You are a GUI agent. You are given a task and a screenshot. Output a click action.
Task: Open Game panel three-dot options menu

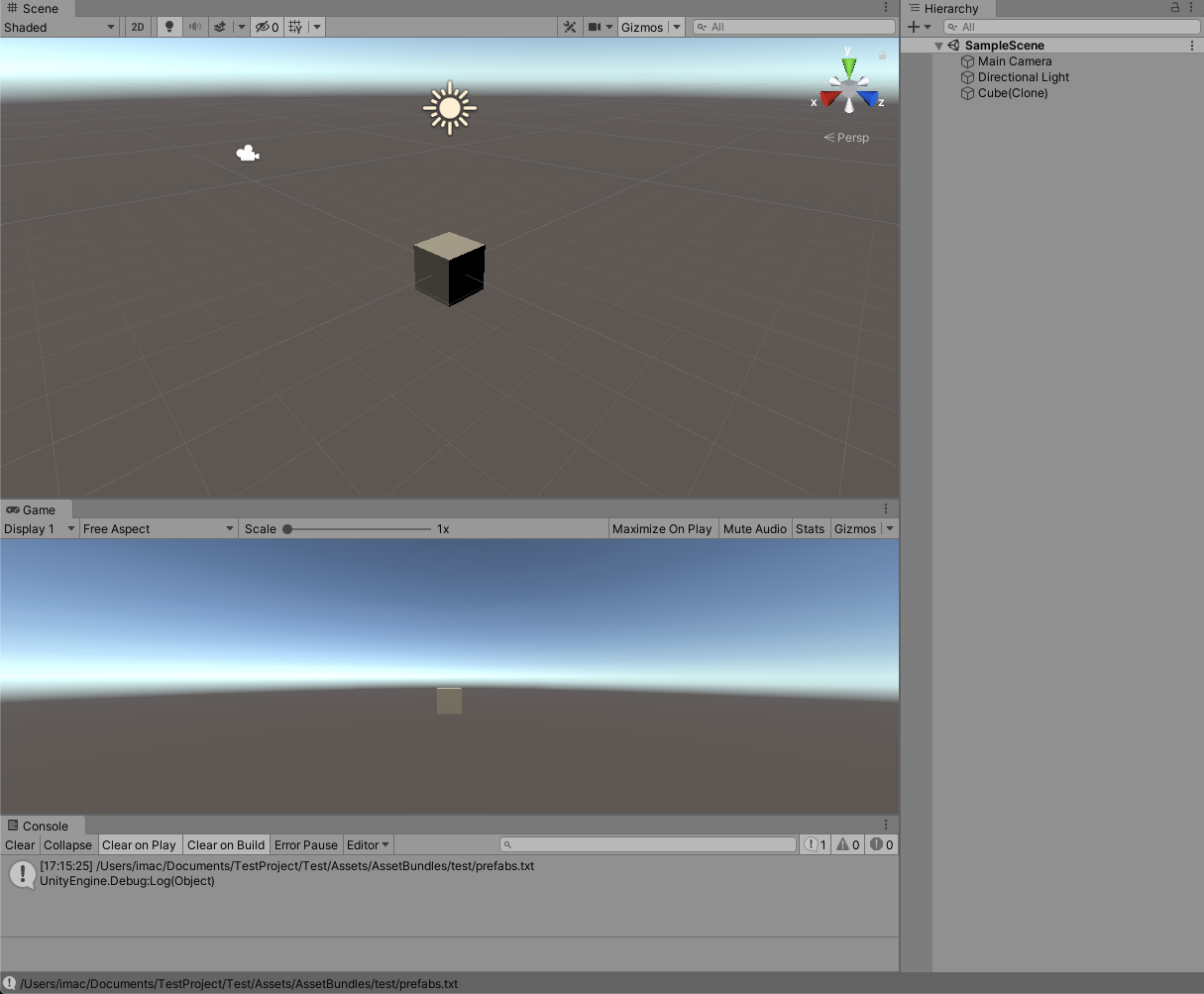pyautogui.click(x=886, y=509)
